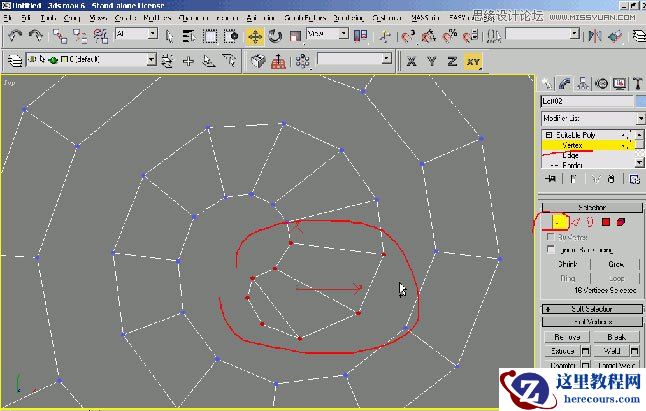Click the Align tool icon
Image resolution: width=646 pixels, height=411 pixels.
point(615,36)
